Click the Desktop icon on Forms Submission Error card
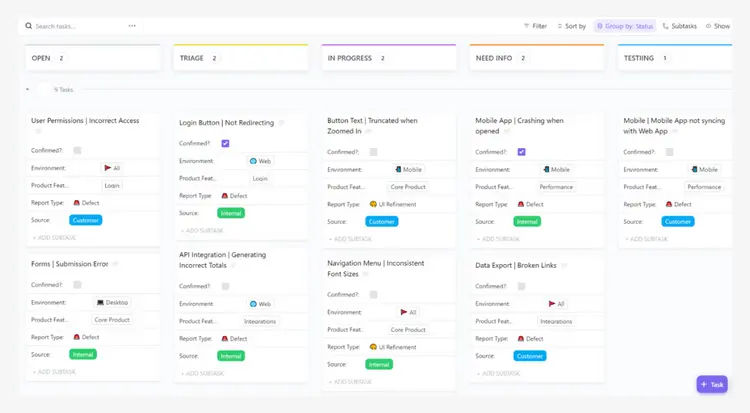750x413 pixels. 100,302
